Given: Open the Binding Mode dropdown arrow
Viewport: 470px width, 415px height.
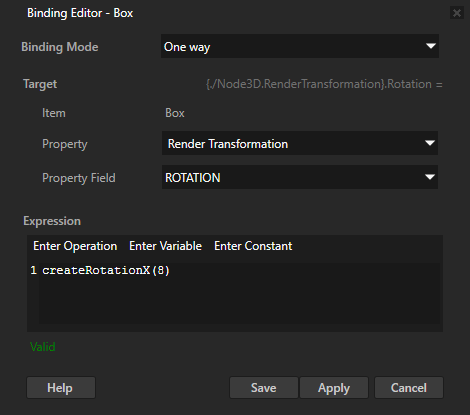Looking at the screenshot, I should pos(431,46).
